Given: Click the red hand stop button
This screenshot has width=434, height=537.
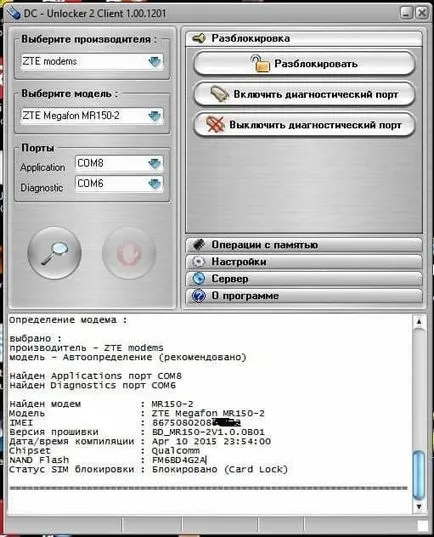Looking at the screenshot, I should 129,253.
